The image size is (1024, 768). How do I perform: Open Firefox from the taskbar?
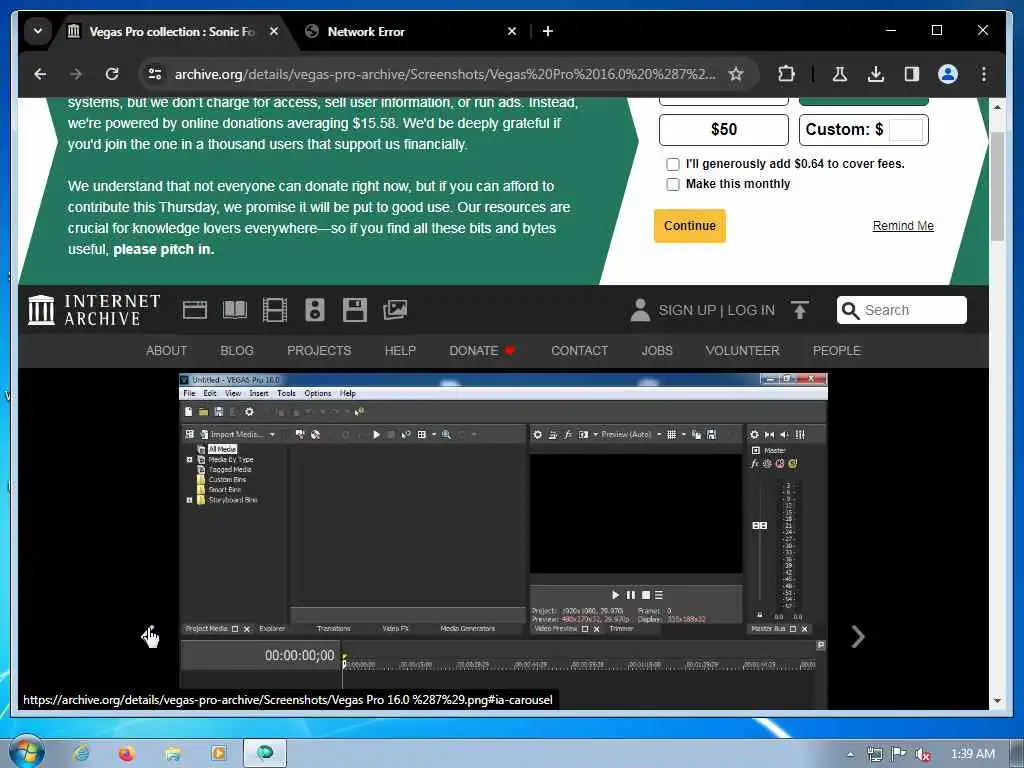(127, 754)
